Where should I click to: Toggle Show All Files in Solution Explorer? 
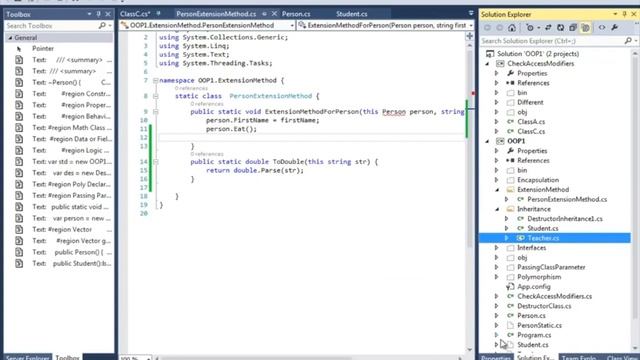click(586, 28)
